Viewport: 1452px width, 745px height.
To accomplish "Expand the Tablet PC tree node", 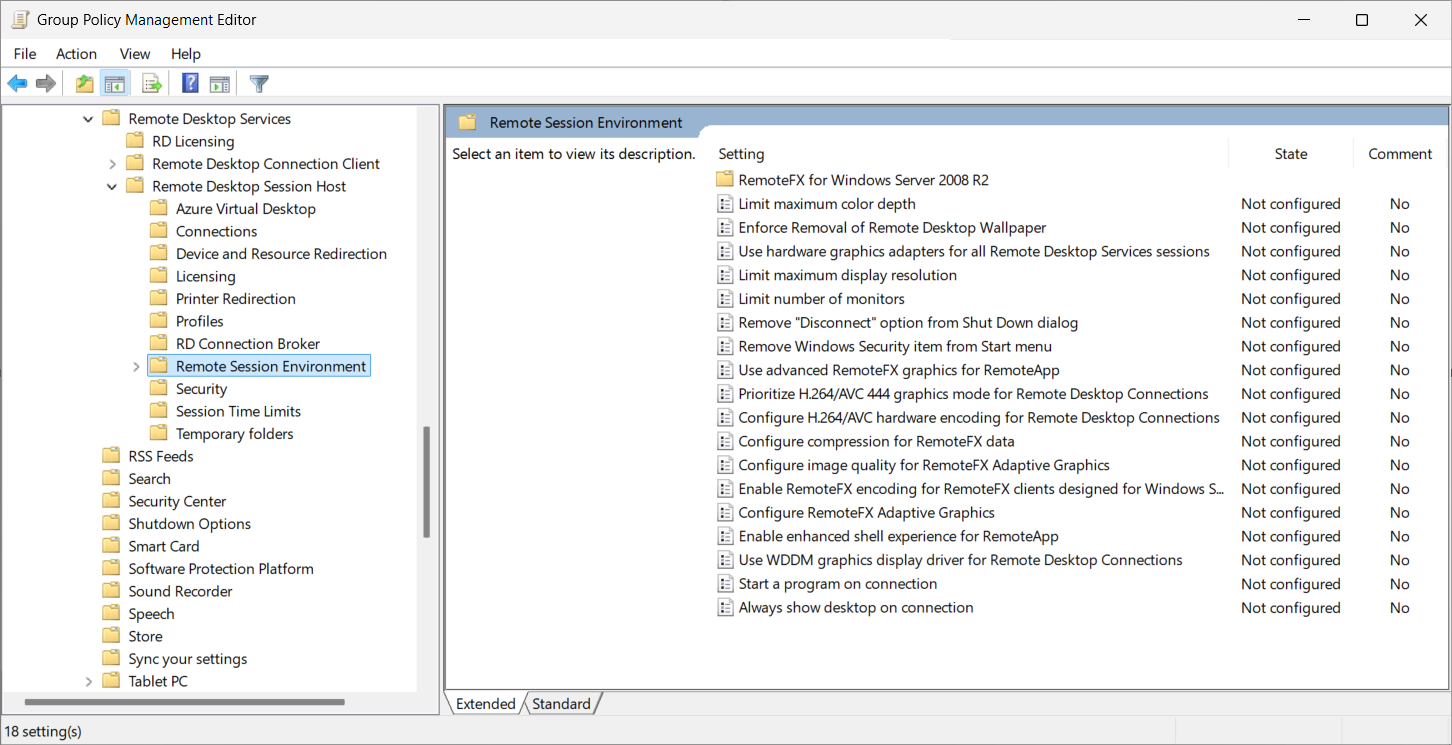I will (x=88, y=682).
